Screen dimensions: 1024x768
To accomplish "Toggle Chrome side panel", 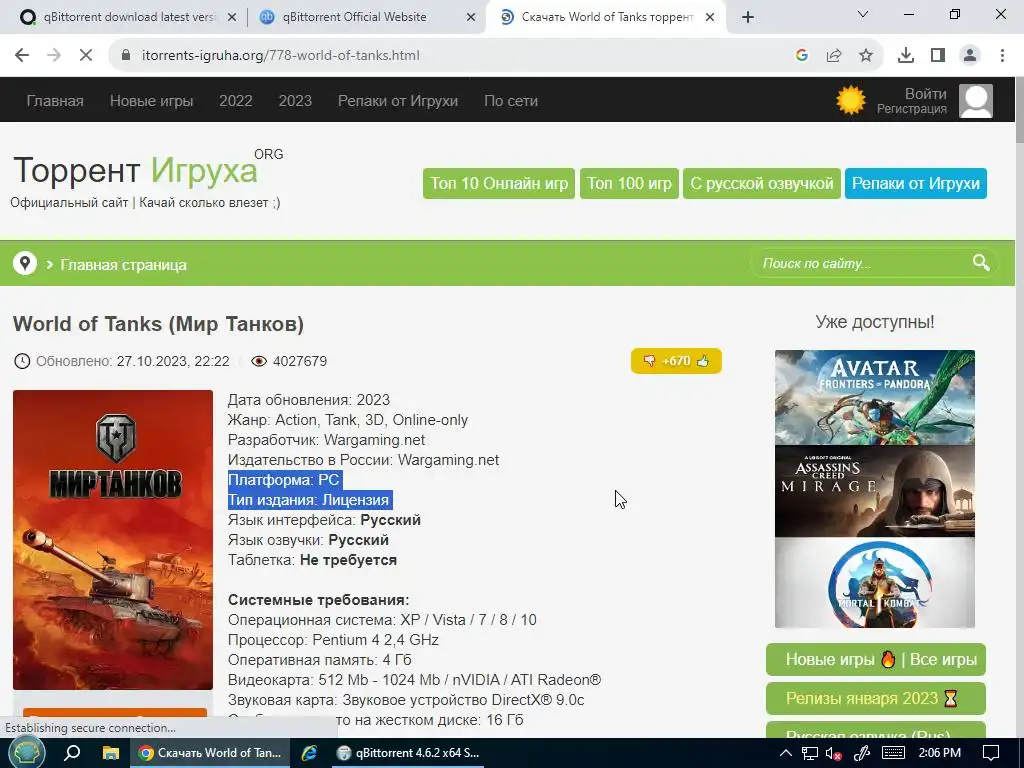I will point(938,56).
